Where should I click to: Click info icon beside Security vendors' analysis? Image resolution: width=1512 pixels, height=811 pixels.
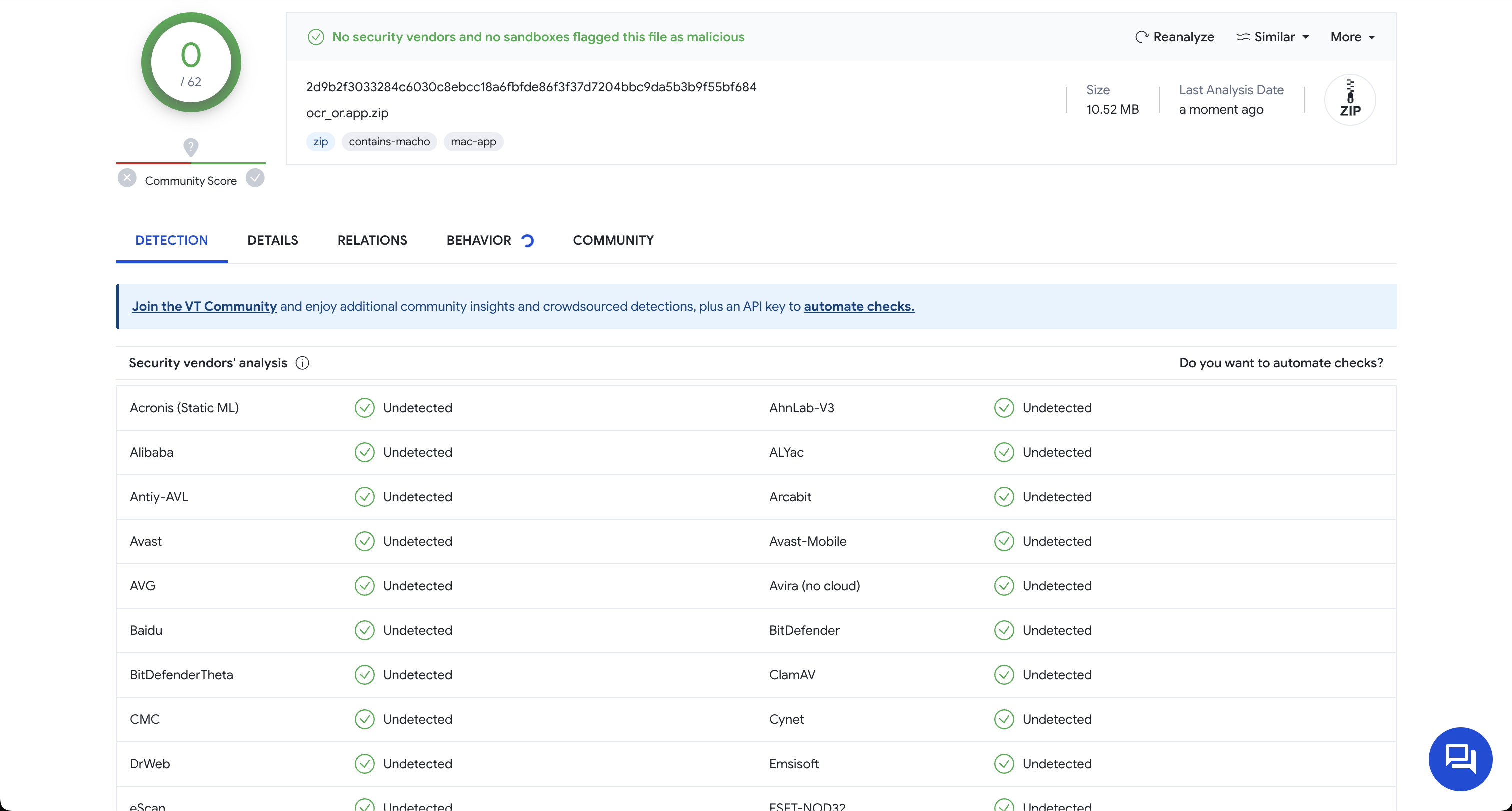click(x=302, y=363)
